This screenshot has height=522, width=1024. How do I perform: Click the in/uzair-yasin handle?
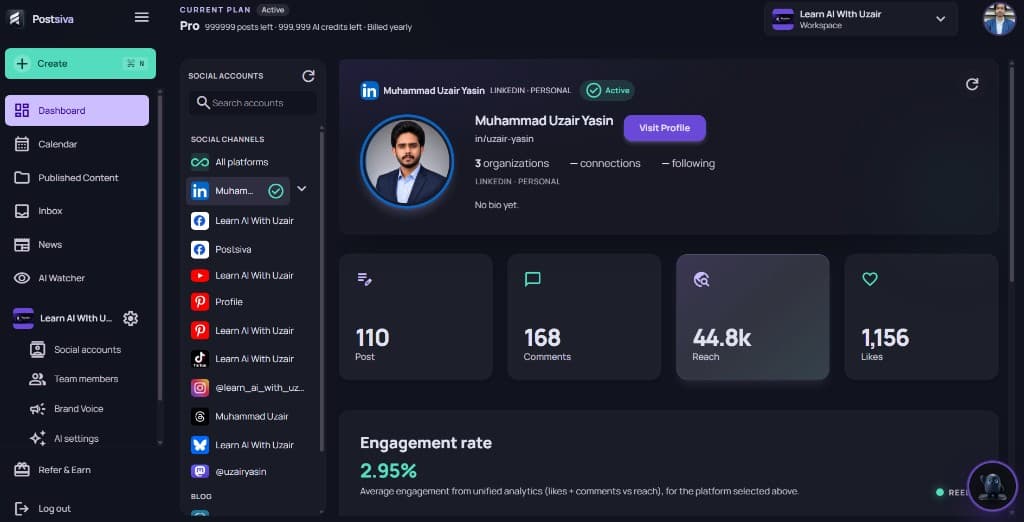click(504, 139)
